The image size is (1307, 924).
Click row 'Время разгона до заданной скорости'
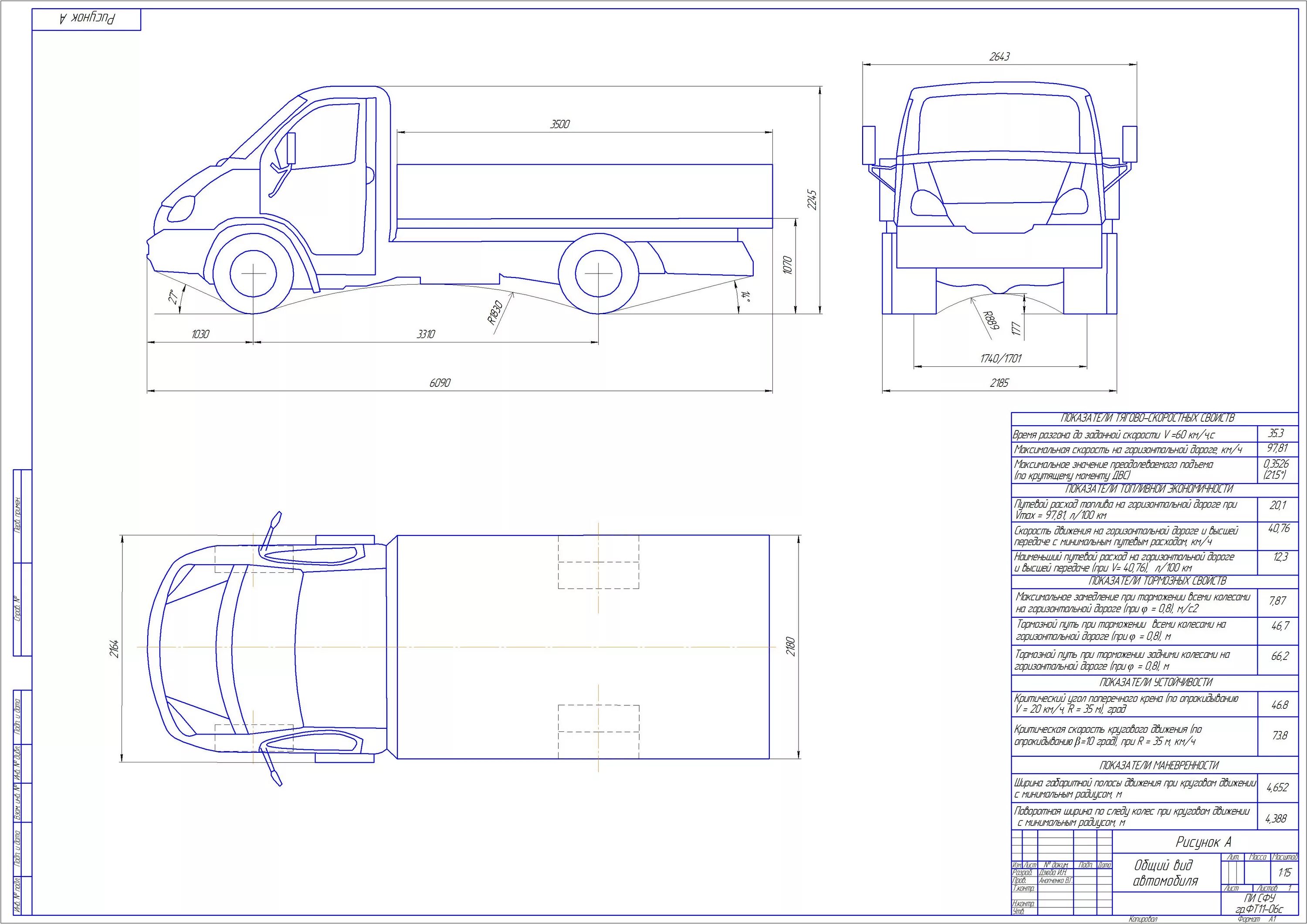(1134, 434)
